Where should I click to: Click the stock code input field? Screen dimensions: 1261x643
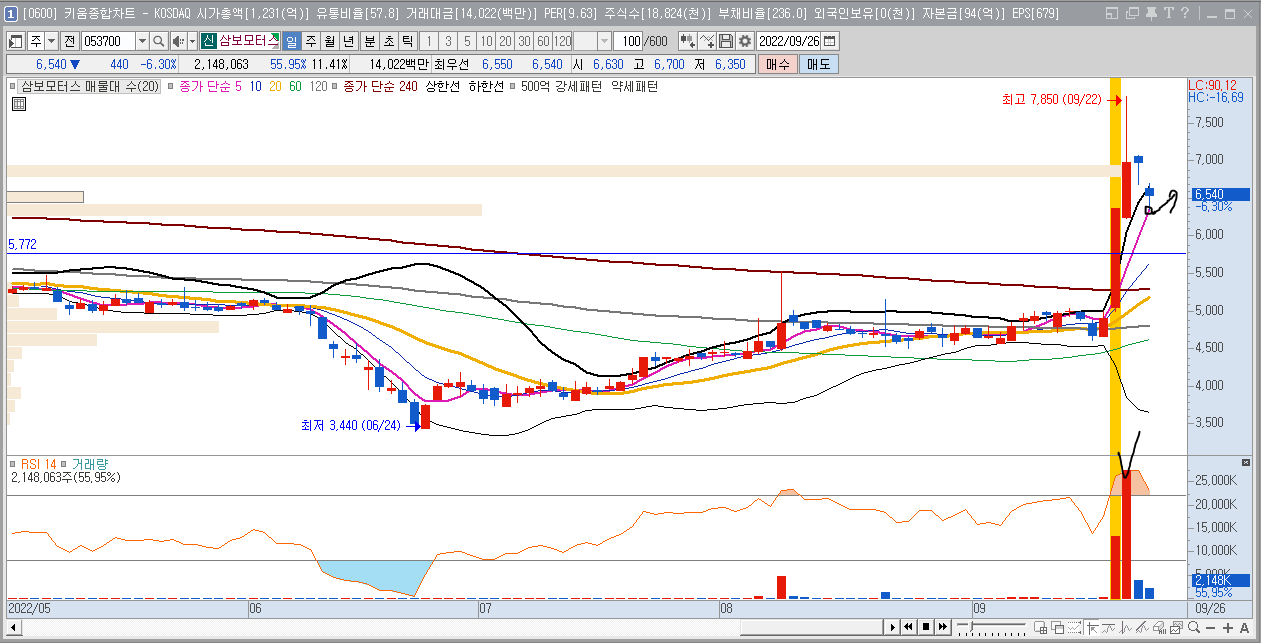(x=108, y=41)
